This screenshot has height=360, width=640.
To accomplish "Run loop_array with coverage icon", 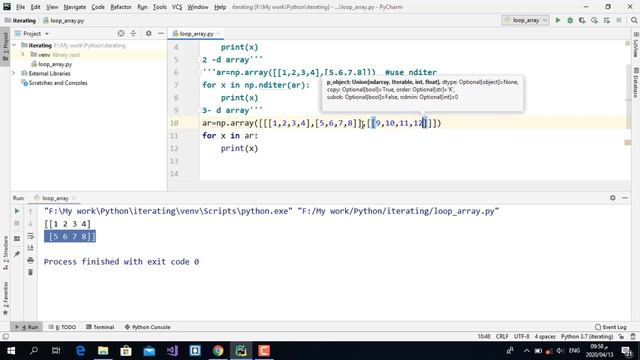I will coord(582,20).
